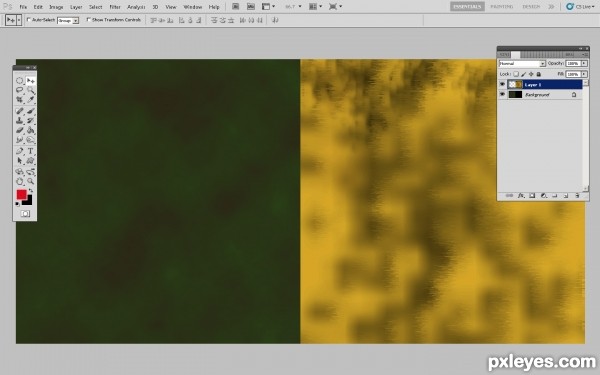This screenshot has height=375, width=600.
Task: Select the Eyedropper tool
Action: tap(31, 100)
